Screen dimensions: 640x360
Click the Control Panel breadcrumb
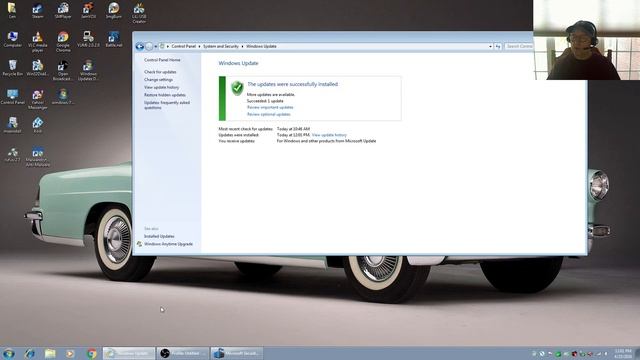tap(183, 47)
